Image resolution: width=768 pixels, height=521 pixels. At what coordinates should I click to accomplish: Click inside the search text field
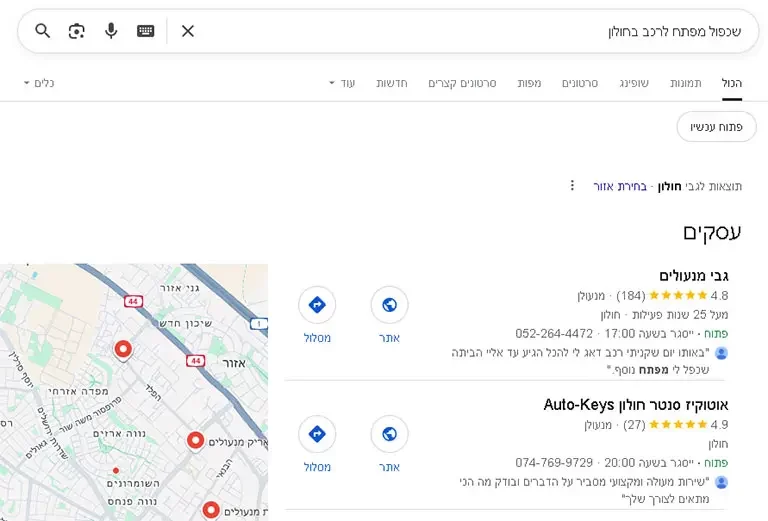point(450,31)
